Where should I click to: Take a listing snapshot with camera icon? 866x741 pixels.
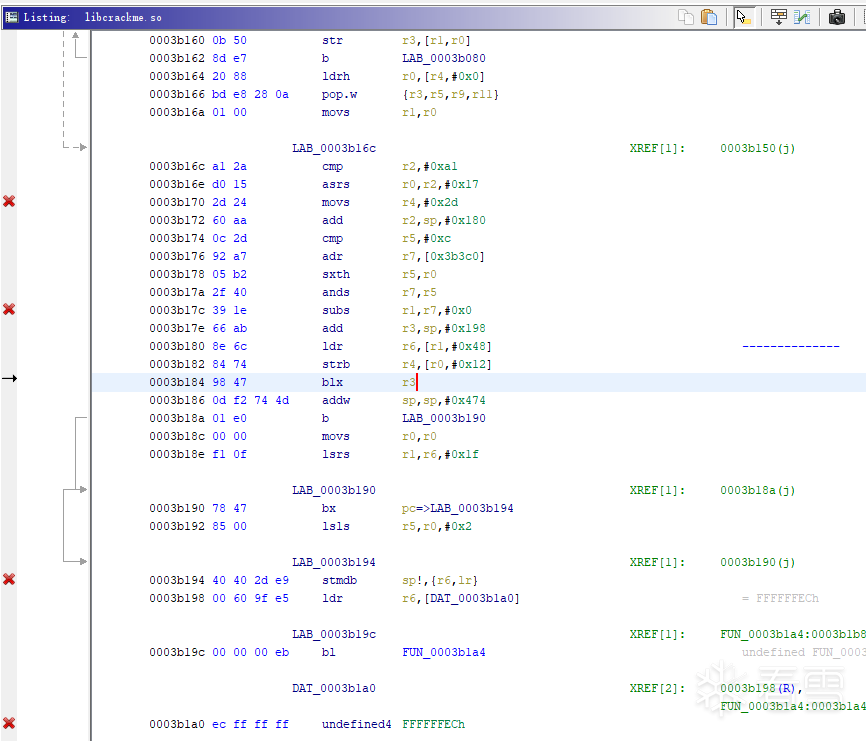[x=837, y=17]
